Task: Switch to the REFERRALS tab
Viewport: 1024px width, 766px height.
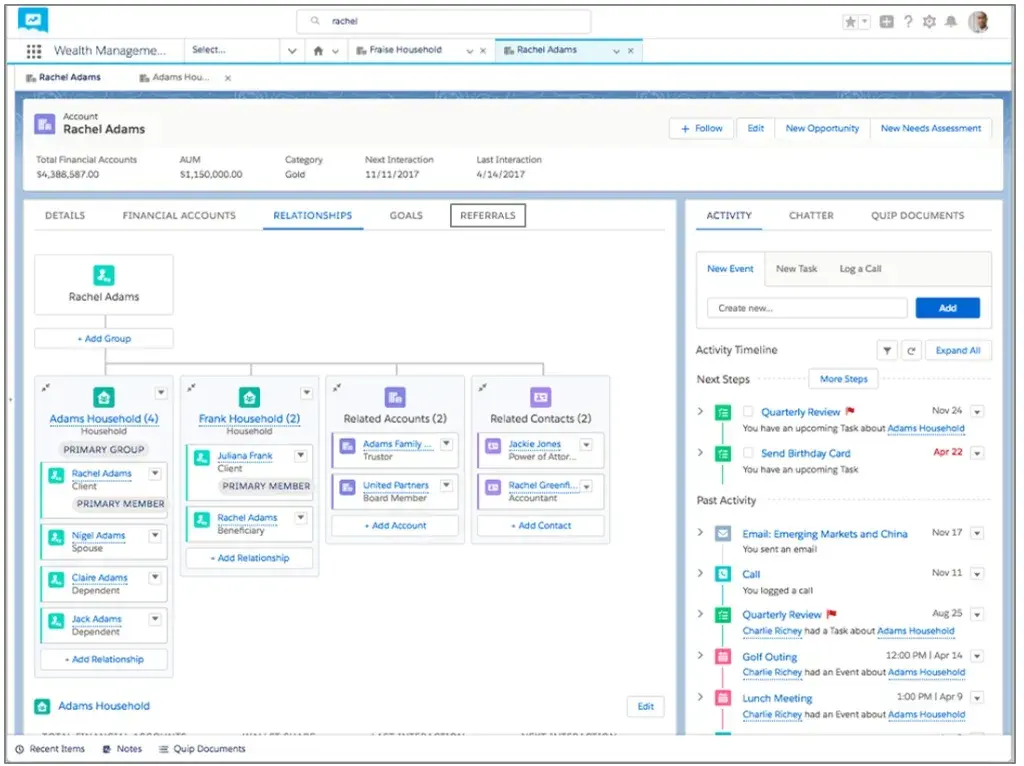Action: pyautogui.click(x=488, y=214)
